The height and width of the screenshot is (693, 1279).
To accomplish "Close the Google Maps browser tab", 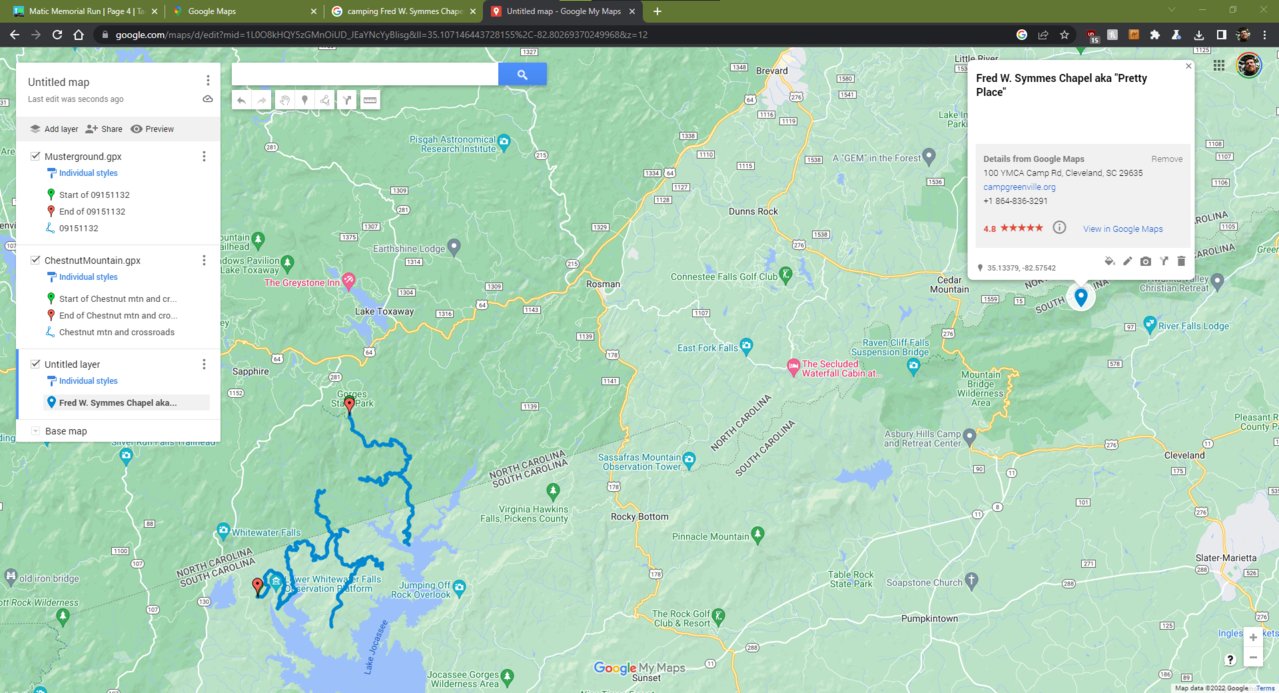I will click(x=312, y=11).
